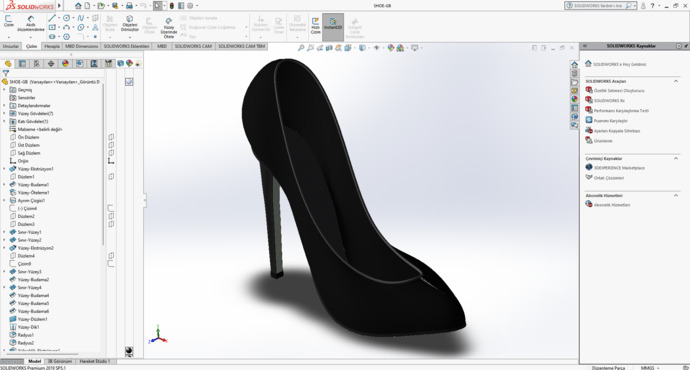Expand the Yüzey-Ekstrüzyon1 feature
This screenshot has width=690, height=370.
(4, 169)
